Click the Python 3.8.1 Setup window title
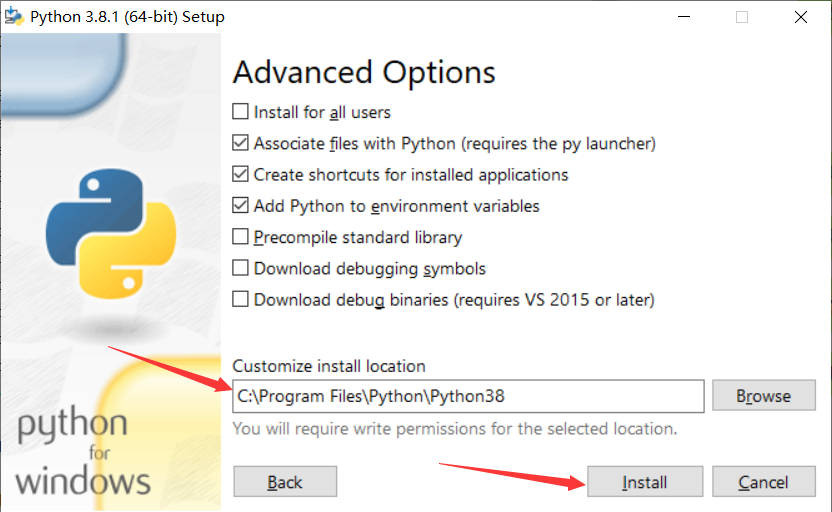The image size is (832, 512). coord(127,17)
